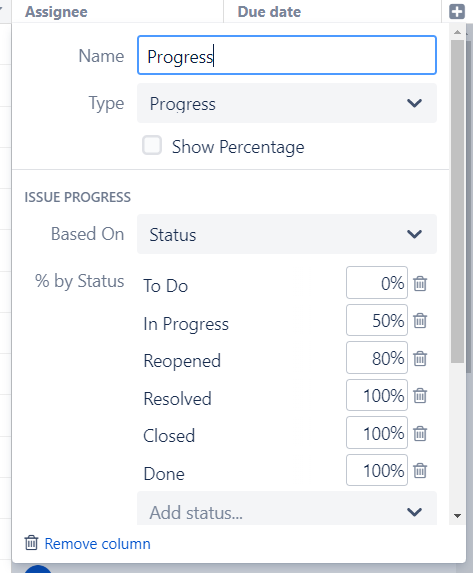Add a new column with plus icon
473x573 pixels.
(457, 11)
